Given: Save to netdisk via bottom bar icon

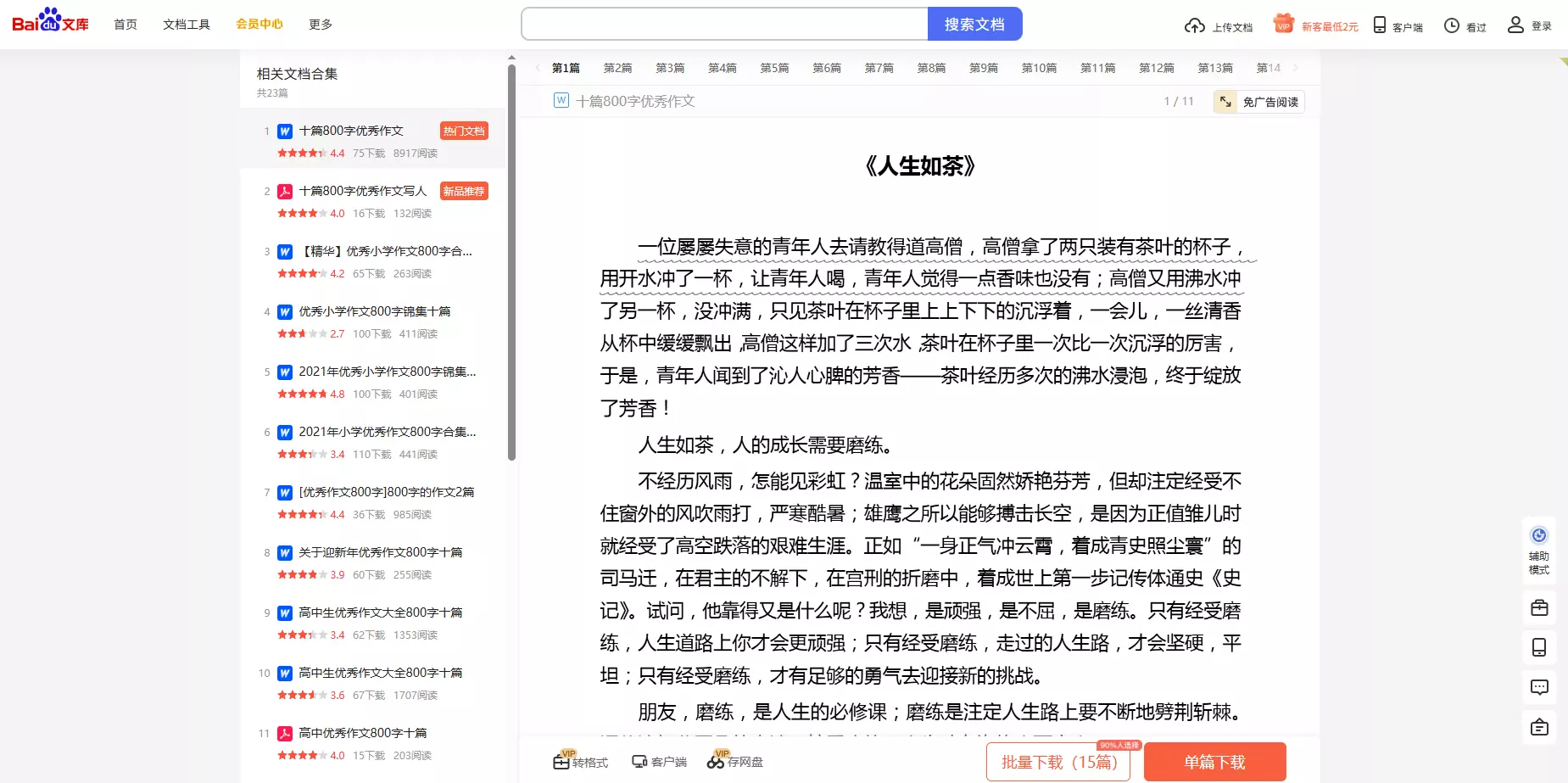Looking at the screenshot, I should (x=717, y=760).
